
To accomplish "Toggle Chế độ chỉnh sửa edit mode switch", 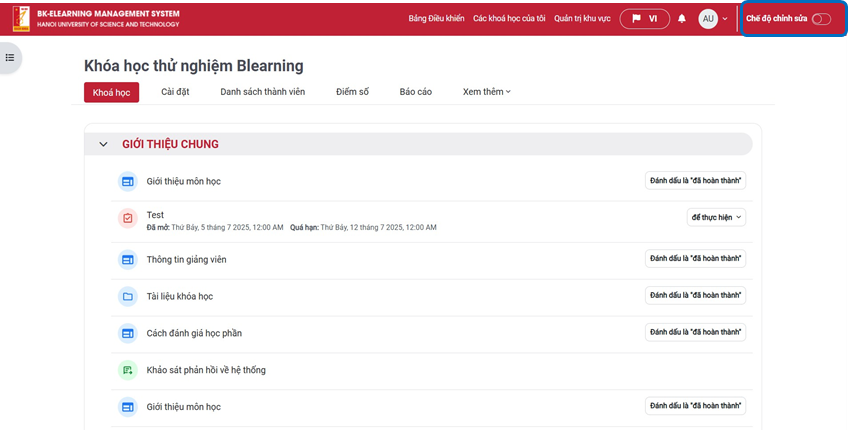I will (821, 19).
